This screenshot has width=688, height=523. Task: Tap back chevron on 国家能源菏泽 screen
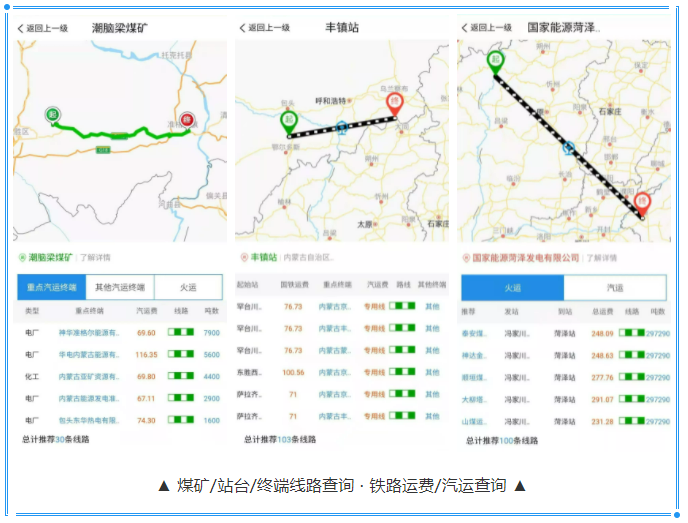[467, 28]
